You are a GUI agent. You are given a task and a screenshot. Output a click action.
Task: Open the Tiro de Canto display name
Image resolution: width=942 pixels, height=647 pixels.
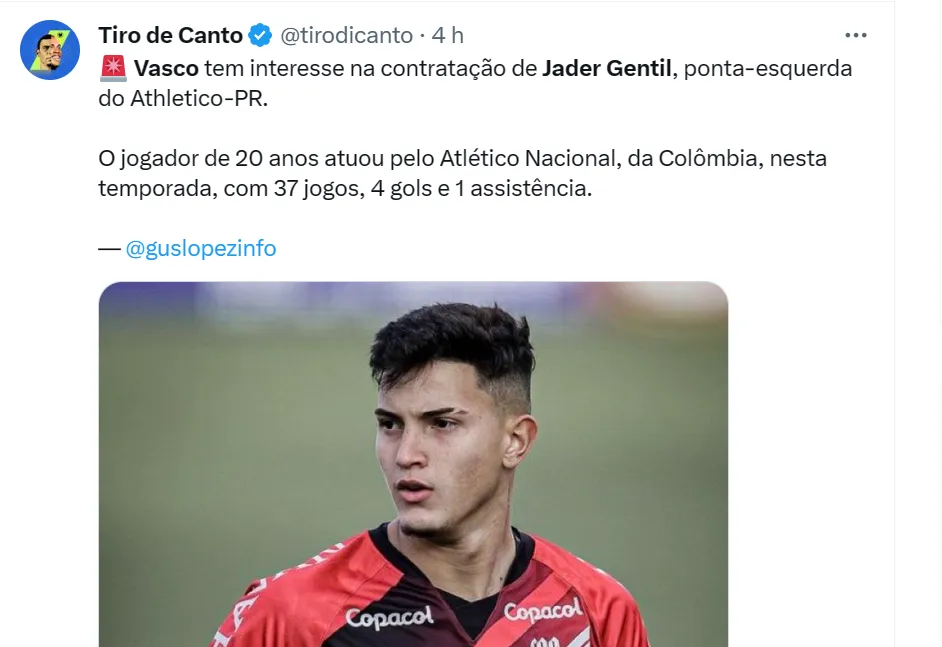[x=170, y=36]
